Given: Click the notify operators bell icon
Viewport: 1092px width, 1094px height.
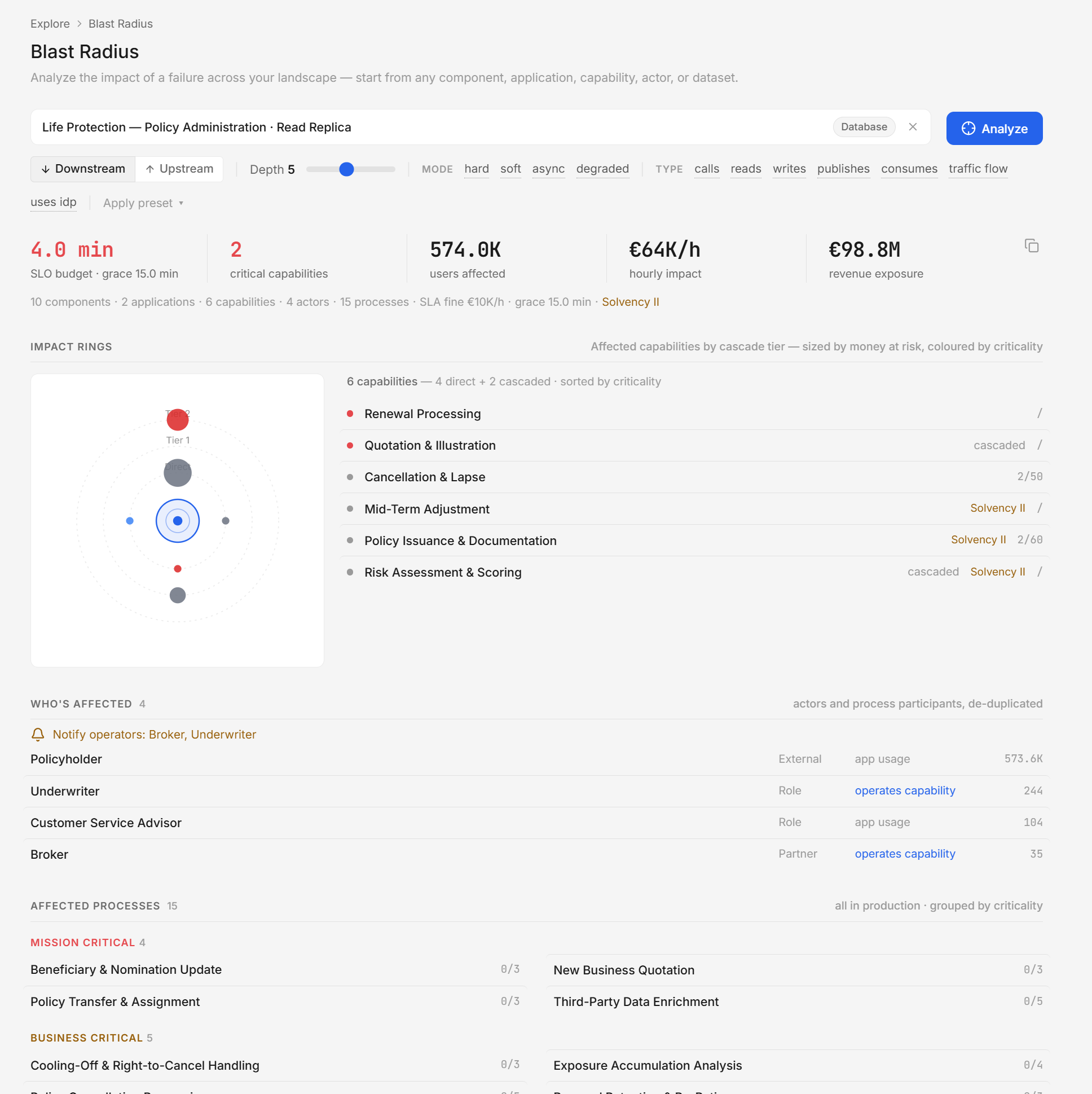Looking at the screenshot, I should click(x=38, y=735).
